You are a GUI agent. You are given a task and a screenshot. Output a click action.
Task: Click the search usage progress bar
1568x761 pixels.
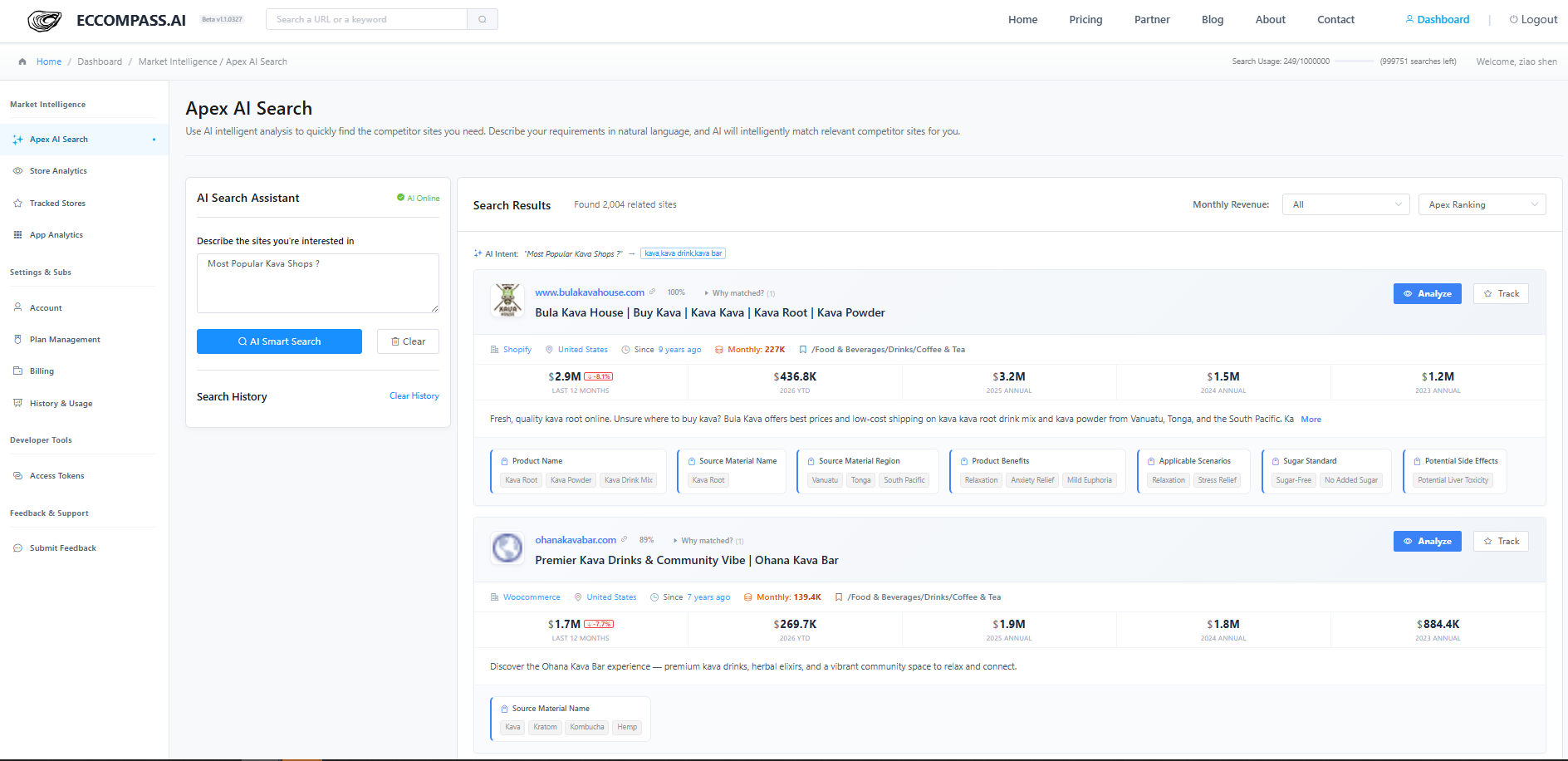coord(1355,61)
